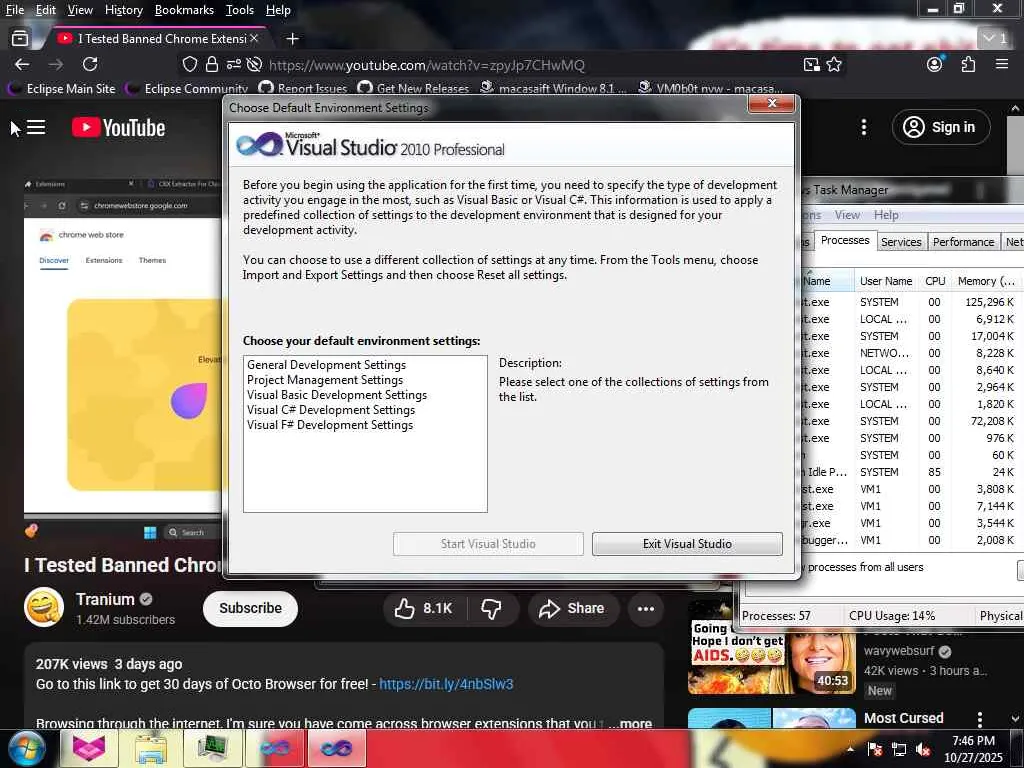Open the Firefox account profile icon
The image size is (1024, 768).
click(x=935, y=64)
